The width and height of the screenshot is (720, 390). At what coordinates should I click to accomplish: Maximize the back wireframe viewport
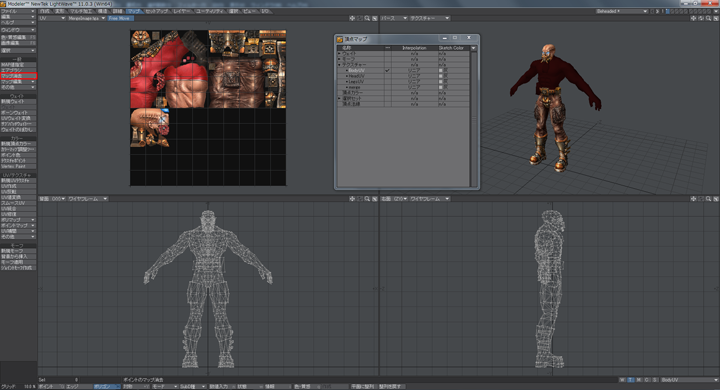click(x=375, y=199)
